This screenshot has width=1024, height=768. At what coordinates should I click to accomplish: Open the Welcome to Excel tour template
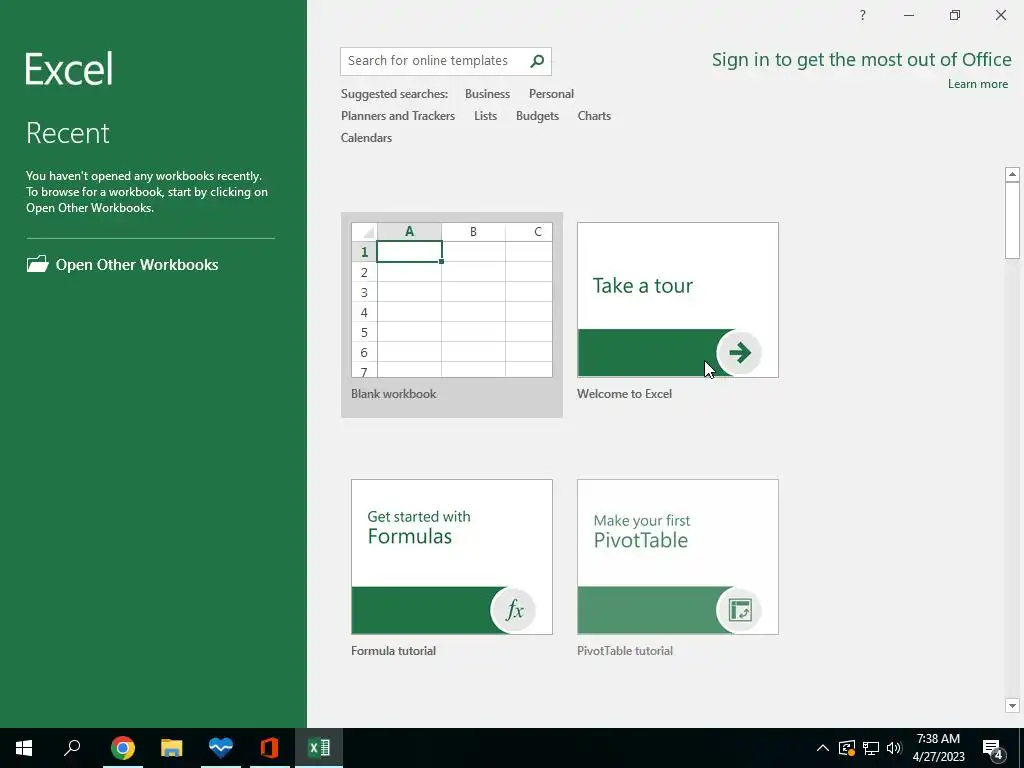678,300
